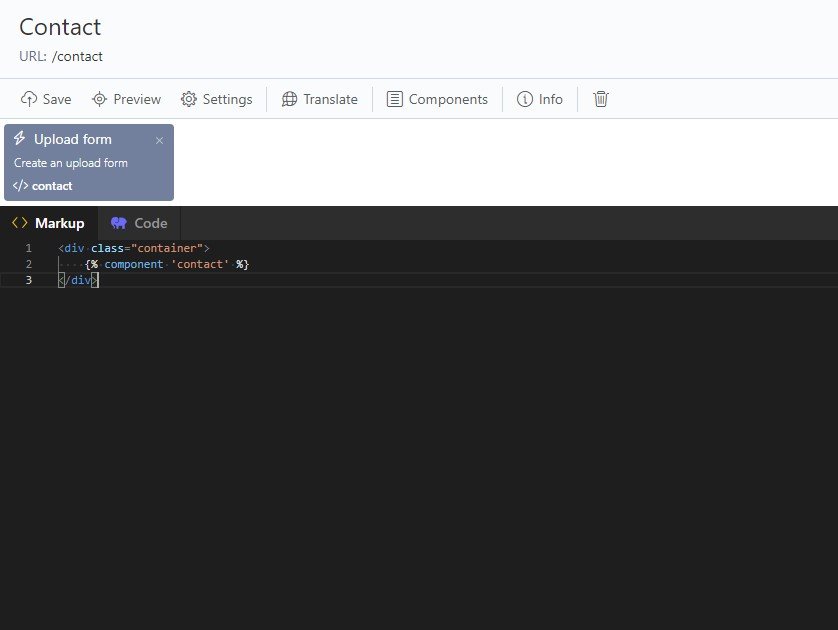The width and height of the screenshot is (838, 630).
Task: Click the Preview target icon
Action: pos(99,99)
